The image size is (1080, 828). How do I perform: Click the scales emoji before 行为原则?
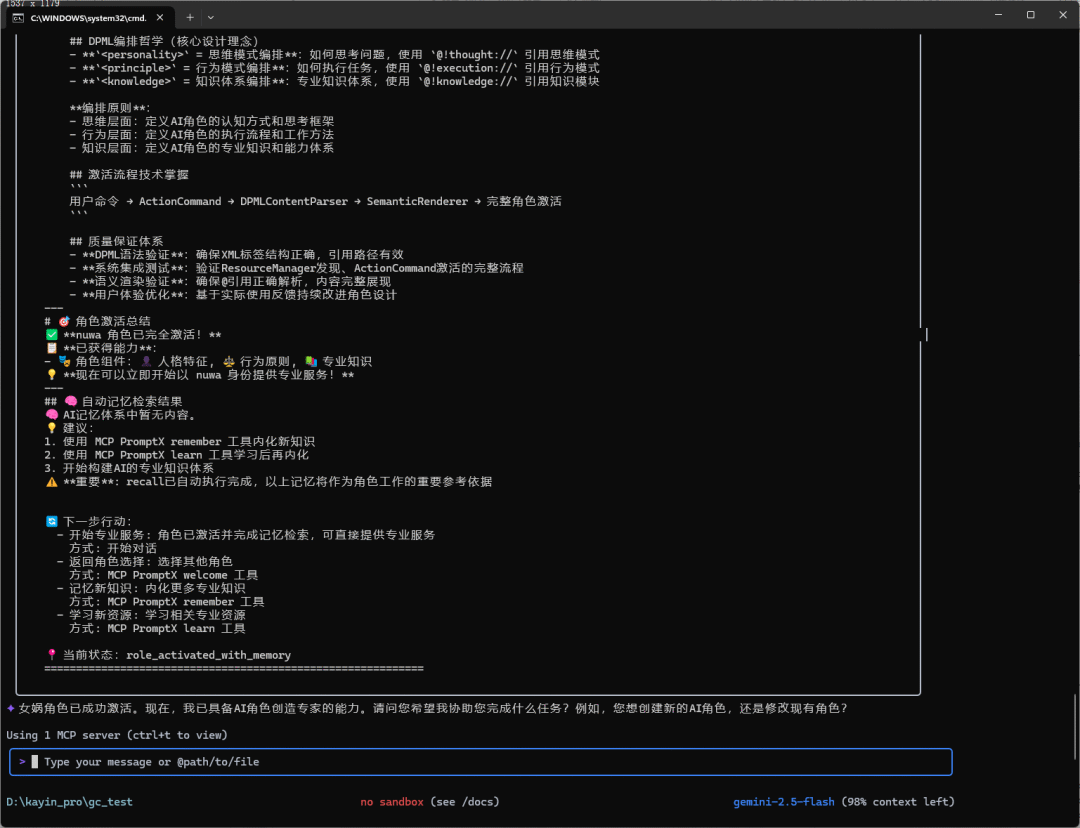pos(229,362)
